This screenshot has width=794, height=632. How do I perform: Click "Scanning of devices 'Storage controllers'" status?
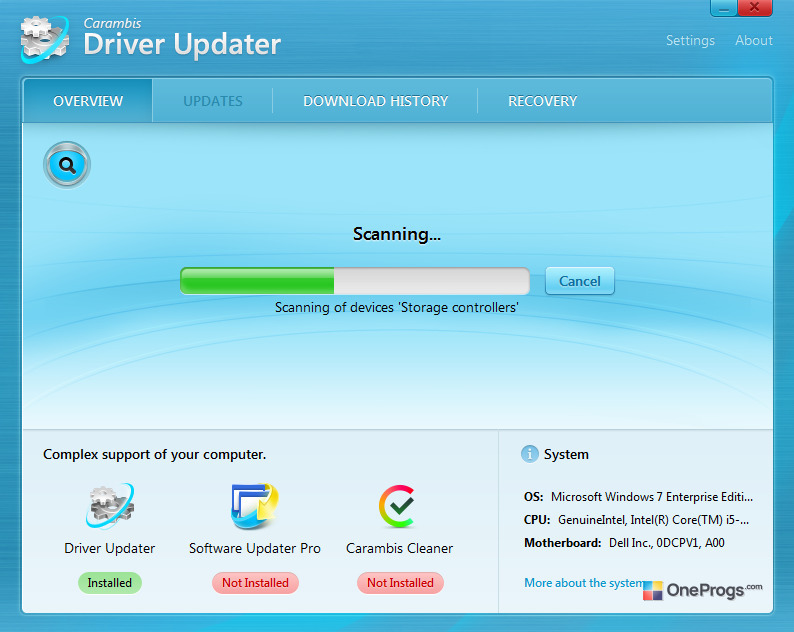point(396,307)
